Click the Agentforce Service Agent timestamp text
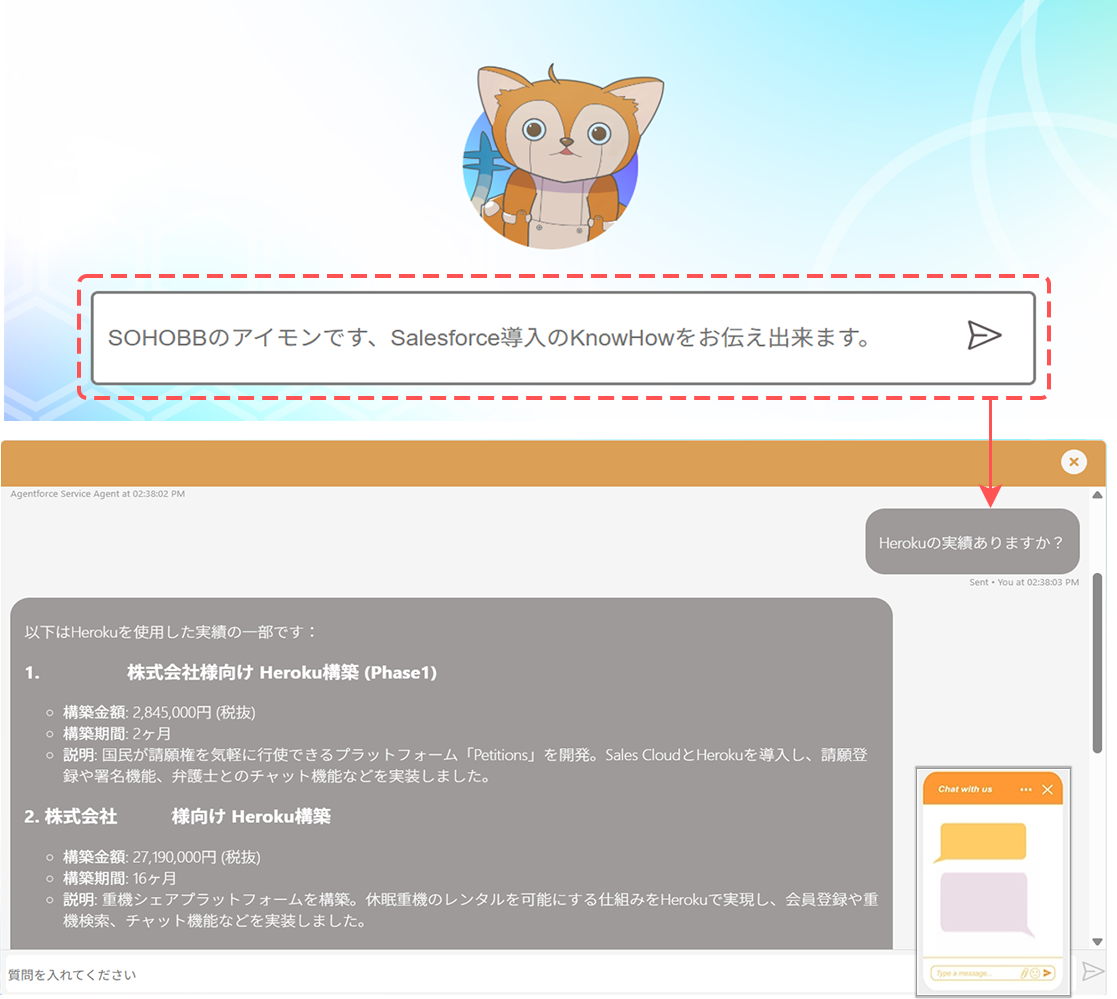This screenshot has width=1117, height=999. pyautogui.click(x=98, y=494)
